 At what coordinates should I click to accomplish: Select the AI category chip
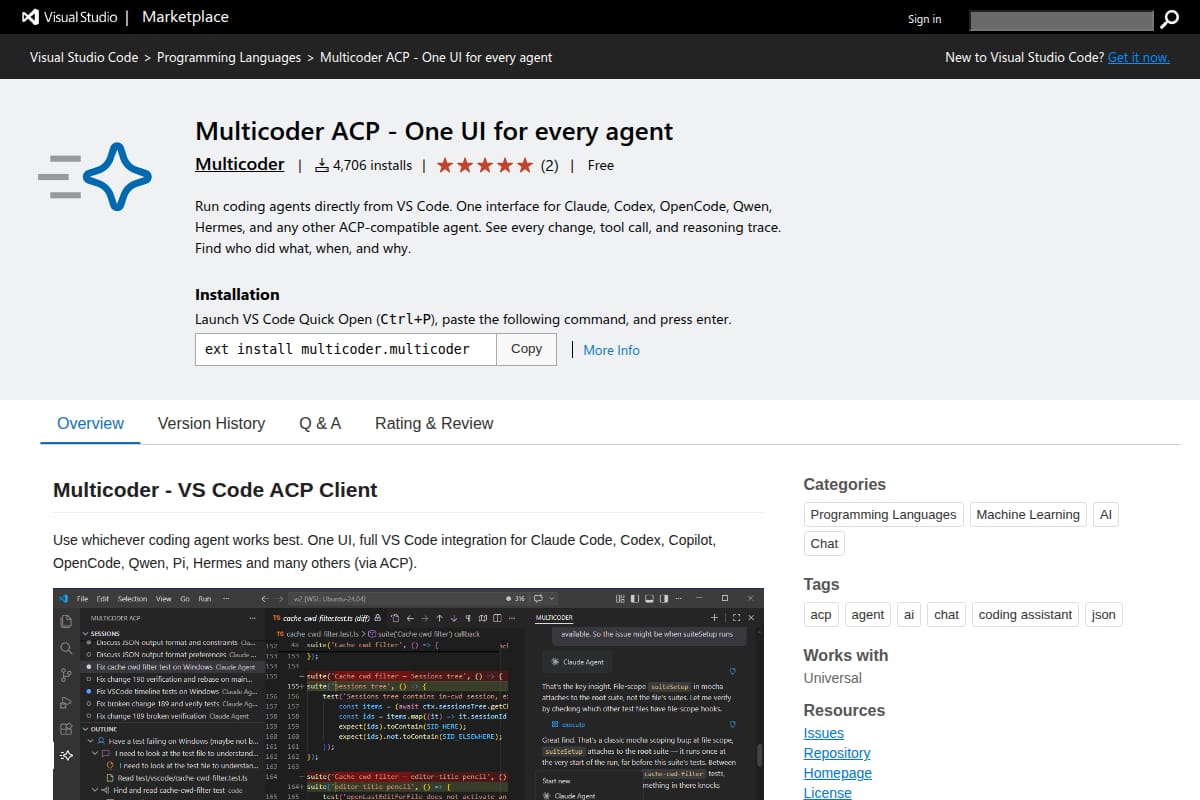pyautogui.click(x=1105, y=514)
